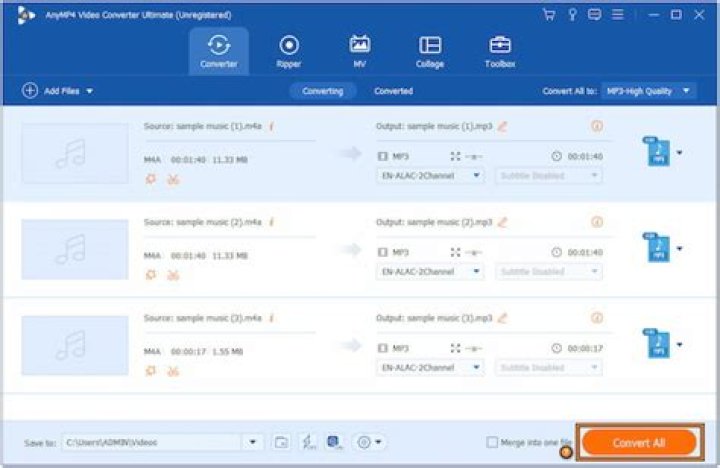720x468 pixels.
Task: Expand Add Files dropdown arrow
Action: (x=90, y=91)
